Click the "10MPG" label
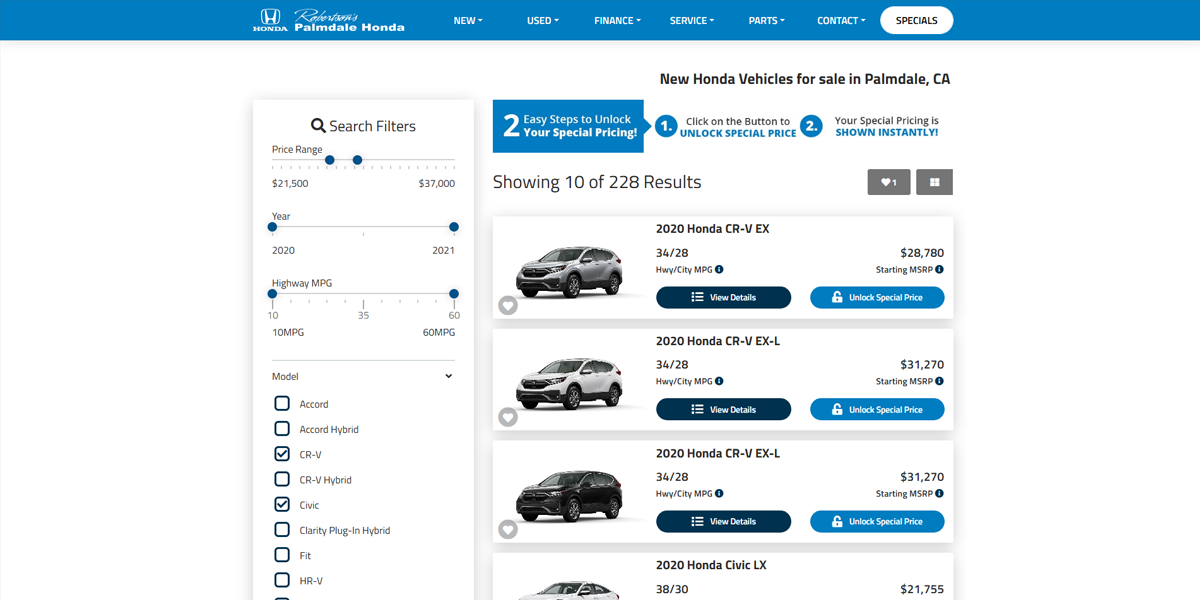Viewport: 1200px width, 600px height. (x=288, y=332)
